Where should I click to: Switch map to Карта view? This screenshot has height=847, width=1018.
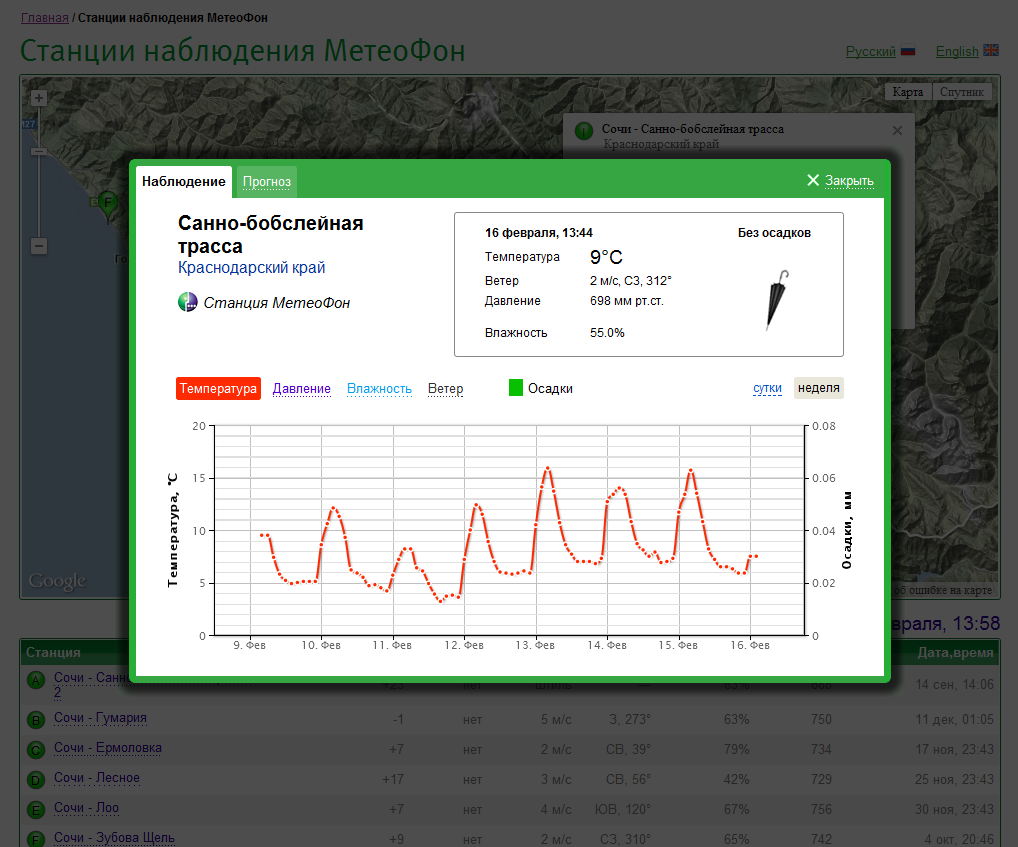[x=908, y=92]
